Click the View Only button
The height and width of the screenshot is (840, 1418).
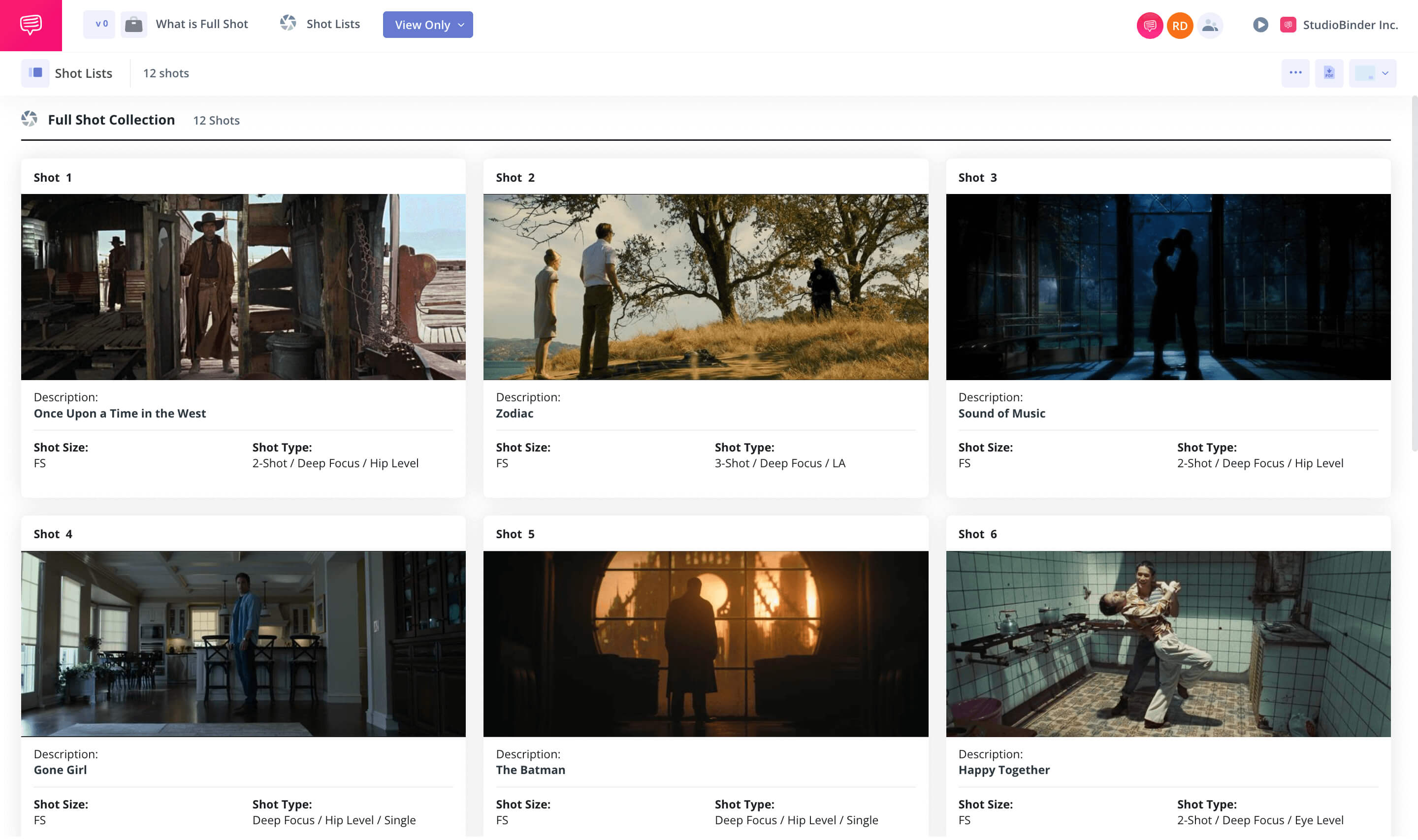(x=422, y=25)
